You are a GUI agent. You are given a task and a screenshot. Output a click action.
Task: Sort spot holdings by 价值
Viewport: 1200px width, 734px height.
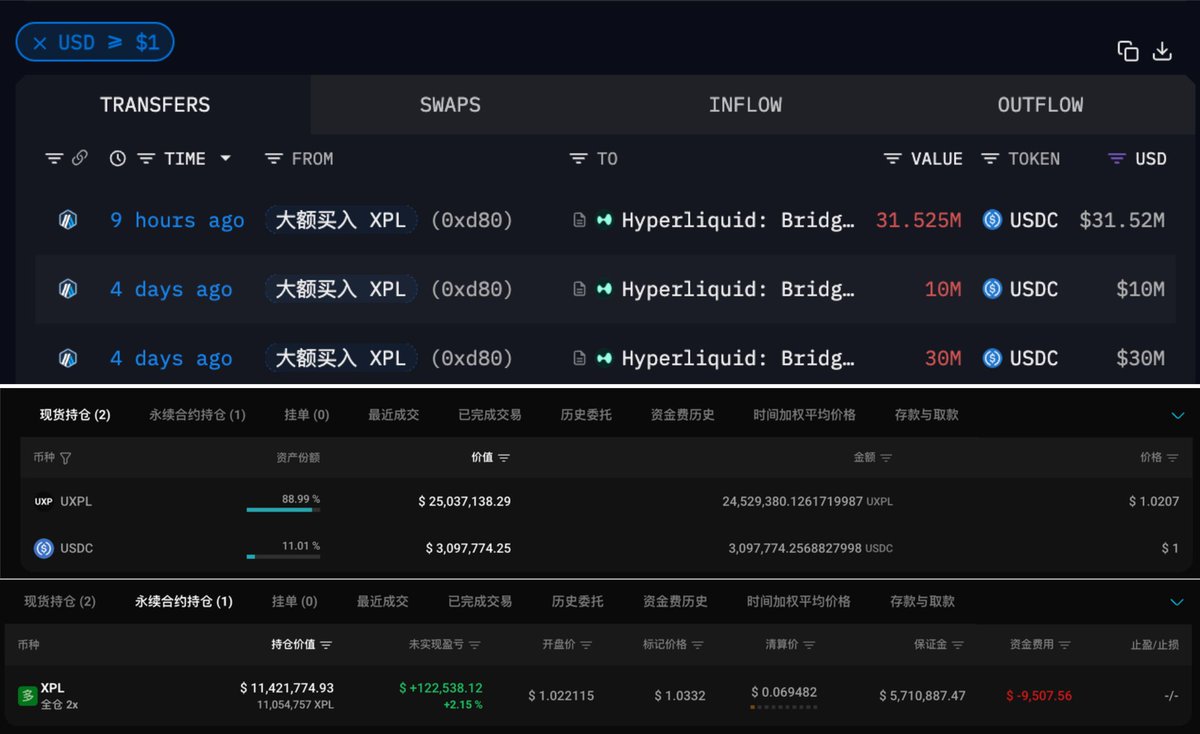point(490,458)
